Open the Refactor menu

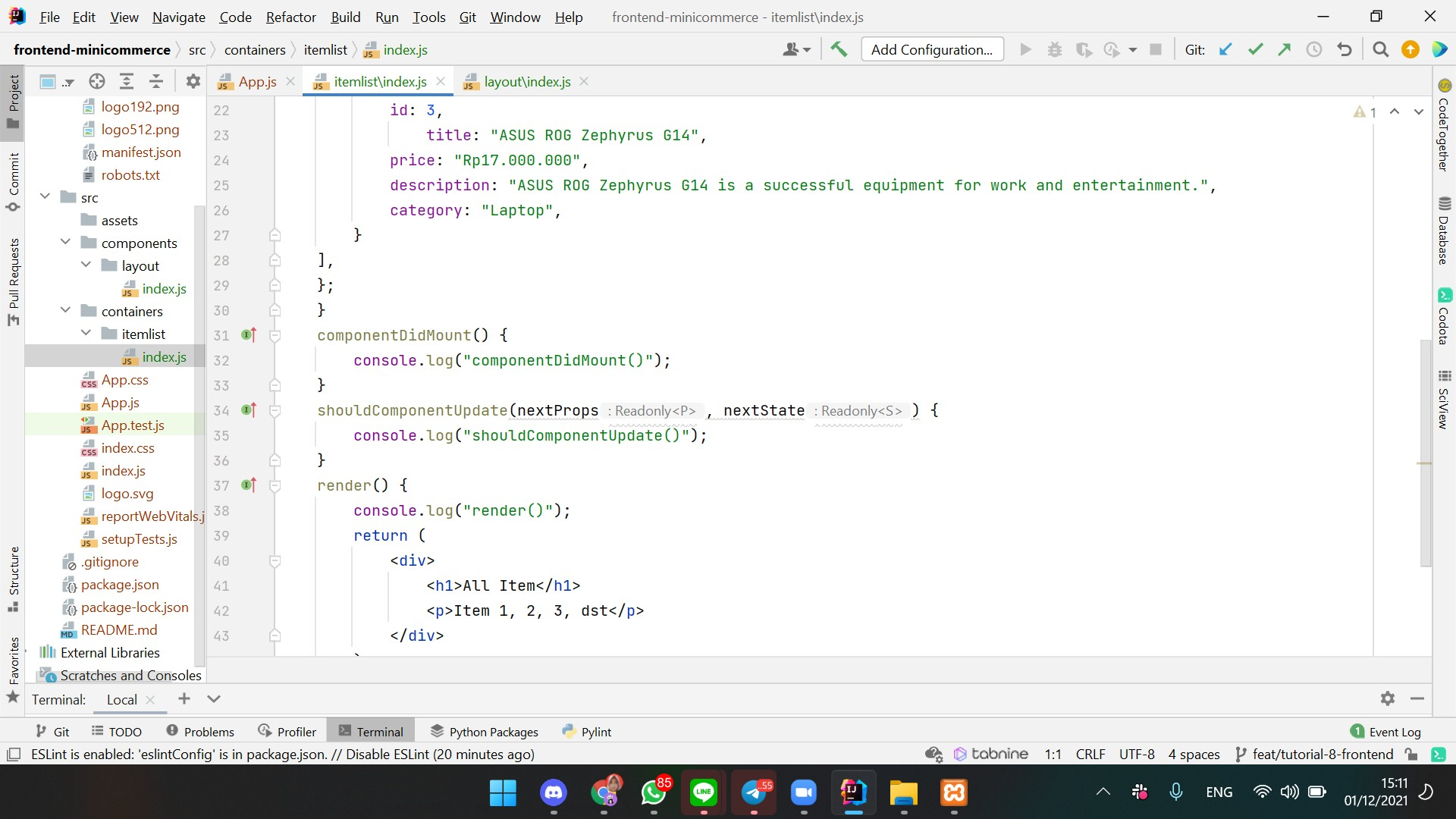pos(290,17)
